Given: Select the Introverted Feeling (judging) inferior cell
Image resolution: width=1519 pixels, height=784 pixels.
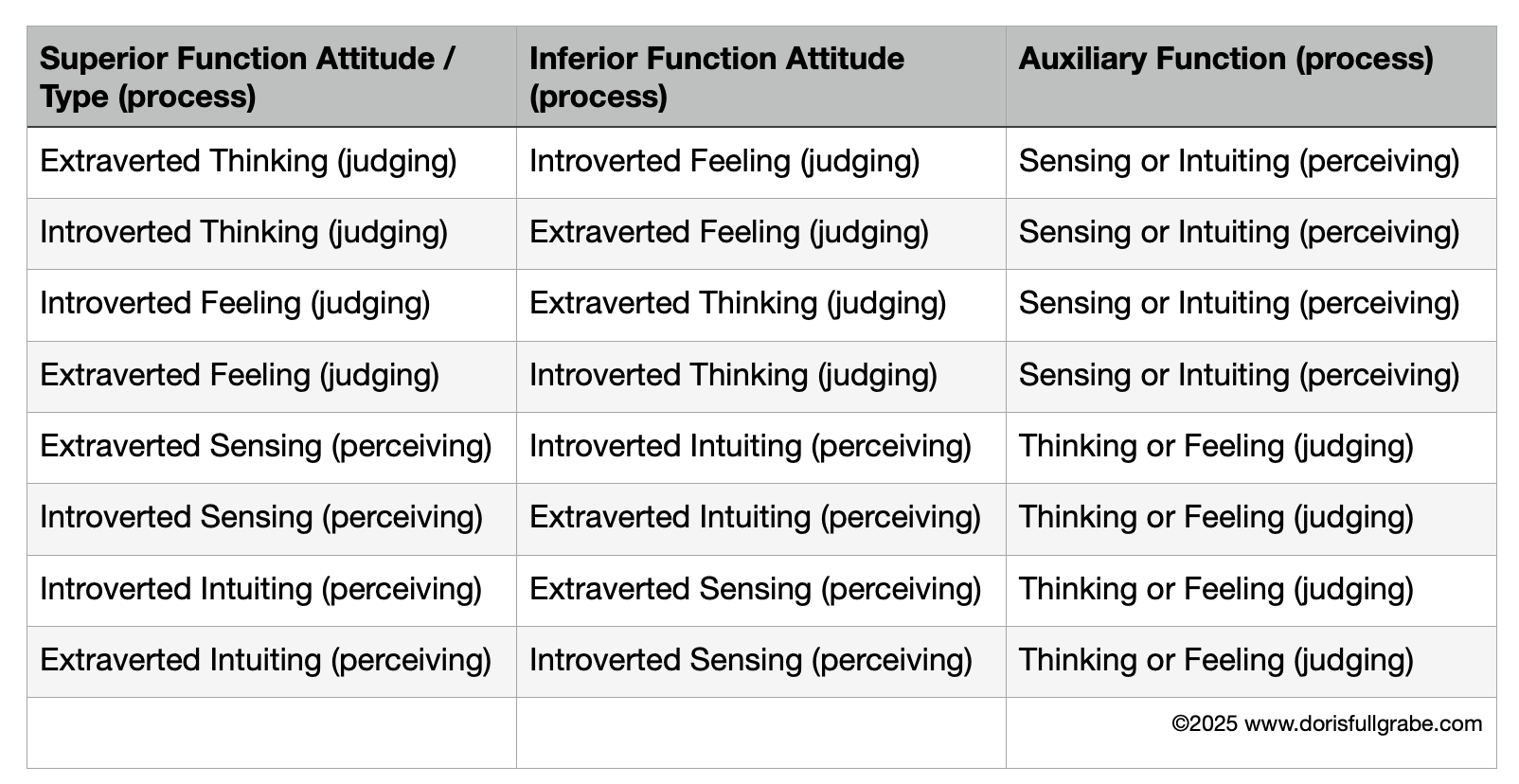Looking at the screenshot, I should pyautogui.click(x=760, y=162).
